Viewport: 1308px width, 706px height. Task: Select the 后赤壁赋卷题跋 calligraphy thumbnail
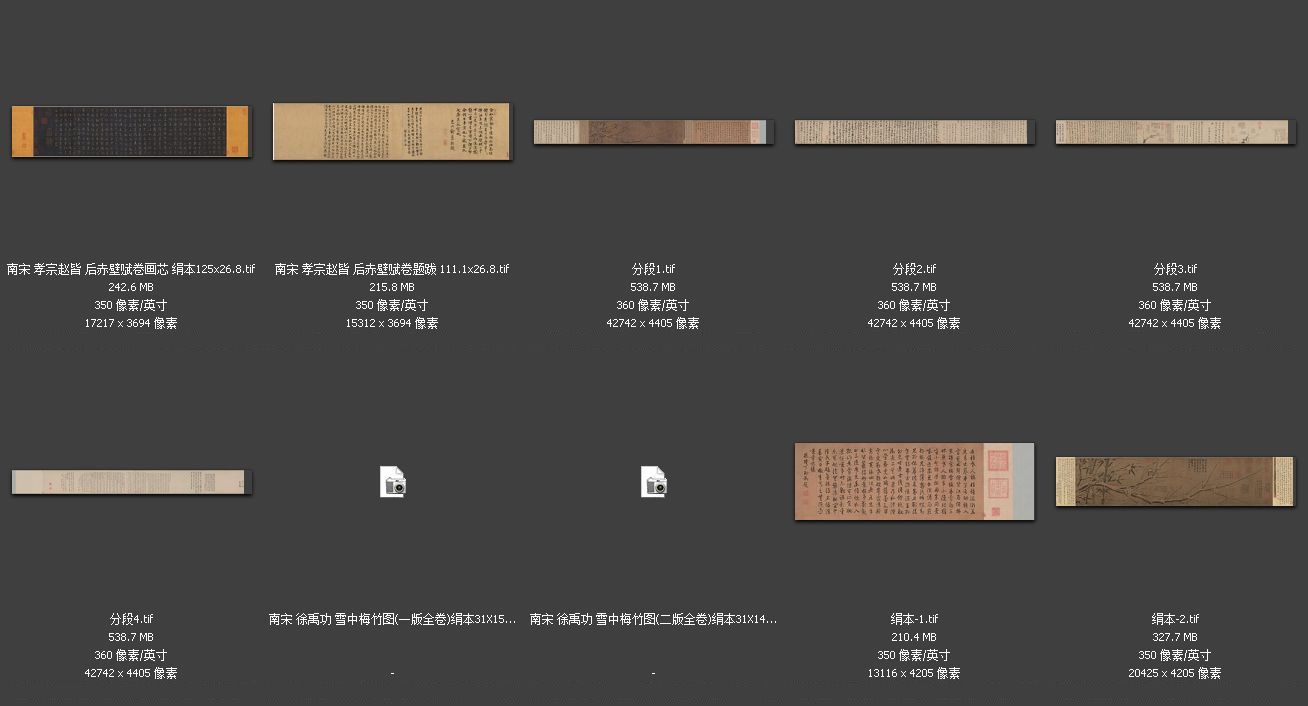coord(391,131)
